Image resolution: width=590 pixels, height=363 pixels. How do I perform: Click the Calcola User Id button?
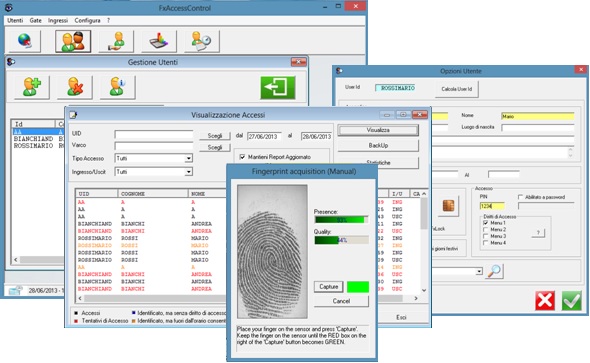point(457,89)
